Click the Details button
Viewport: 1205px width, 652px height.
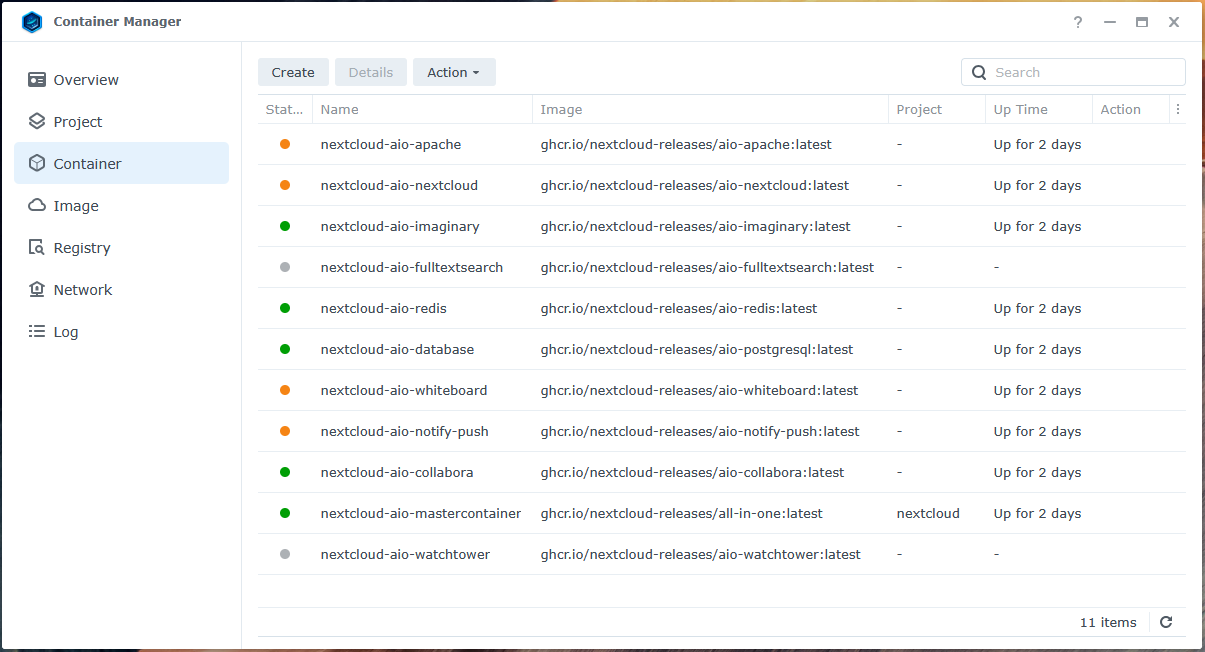point(370,72)
